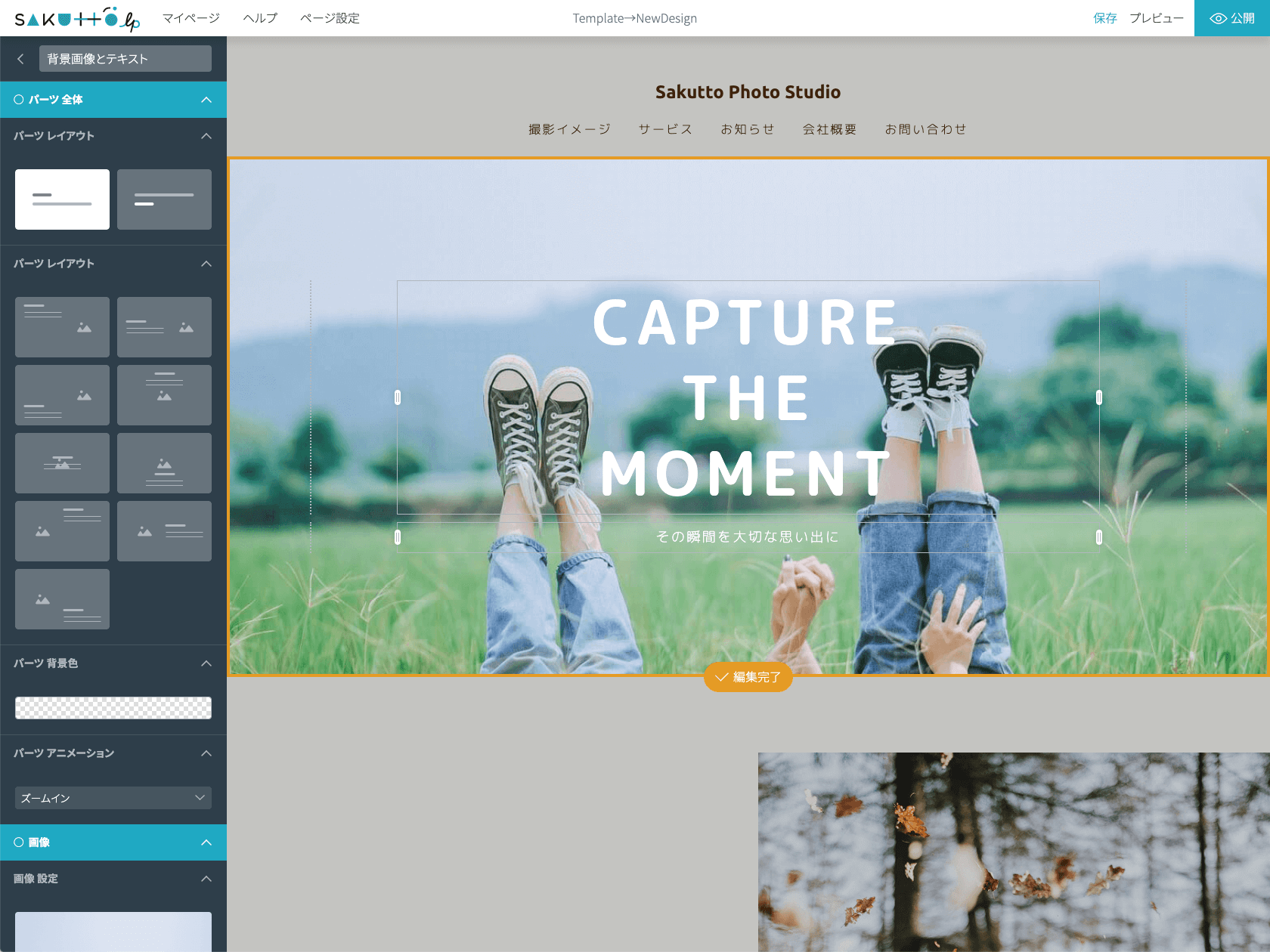Collapse the パーツ 全体 section
This screenshot has width=1270, height=952.
click(x=206, y=100)
